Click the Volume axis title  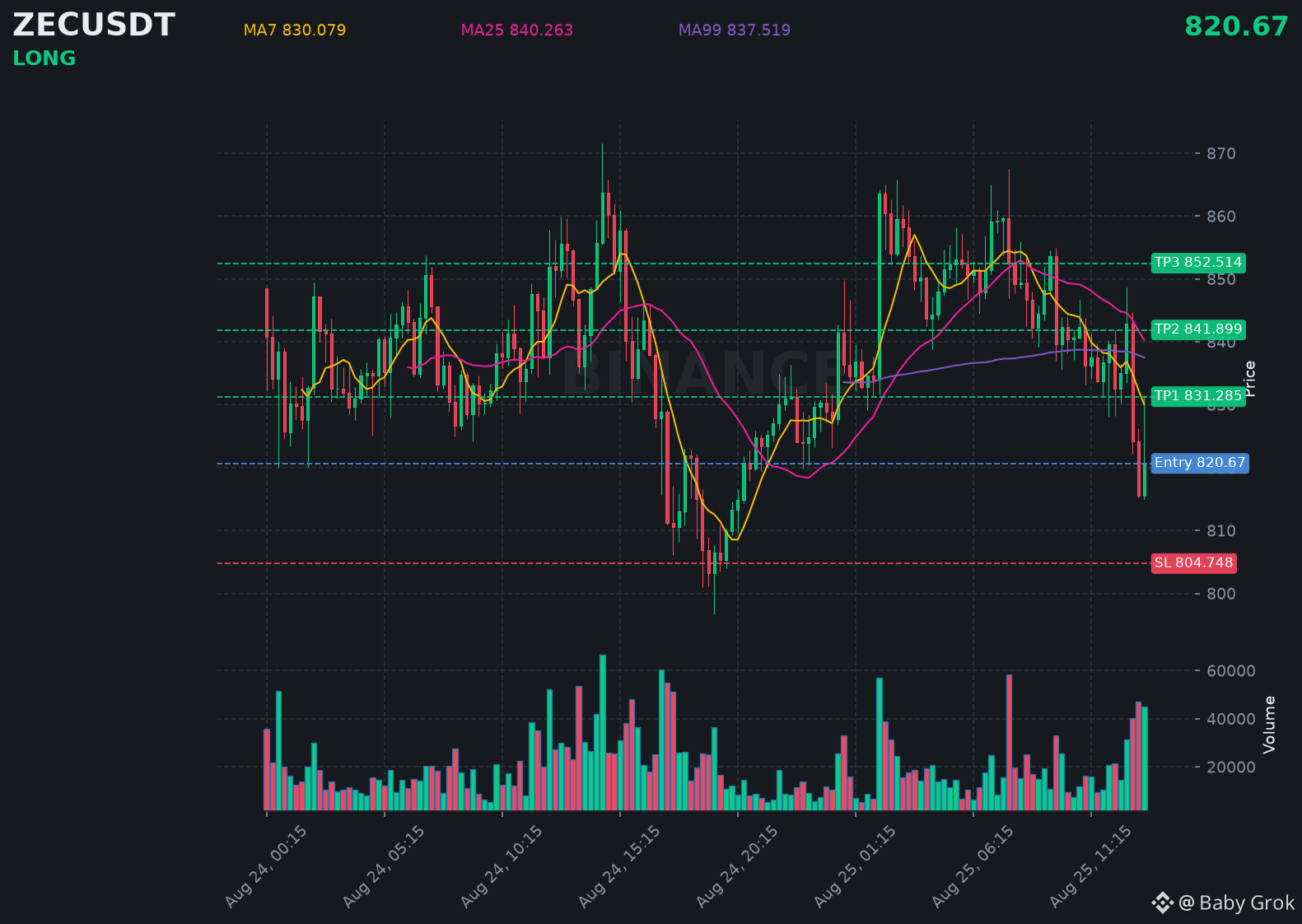click(1269, 725)
